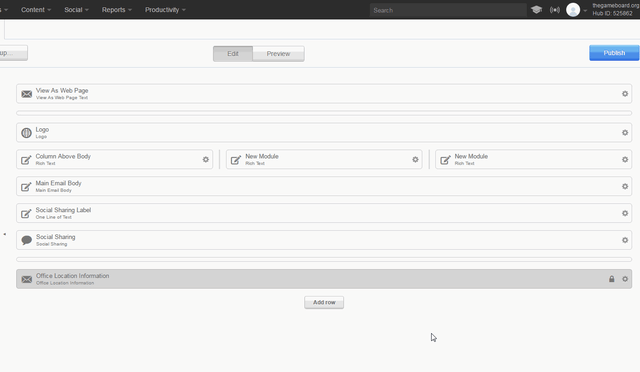Open gear settings for middle New Module
Image resolution: width=640 pixels, height=372 pixels.
[415, 160]
